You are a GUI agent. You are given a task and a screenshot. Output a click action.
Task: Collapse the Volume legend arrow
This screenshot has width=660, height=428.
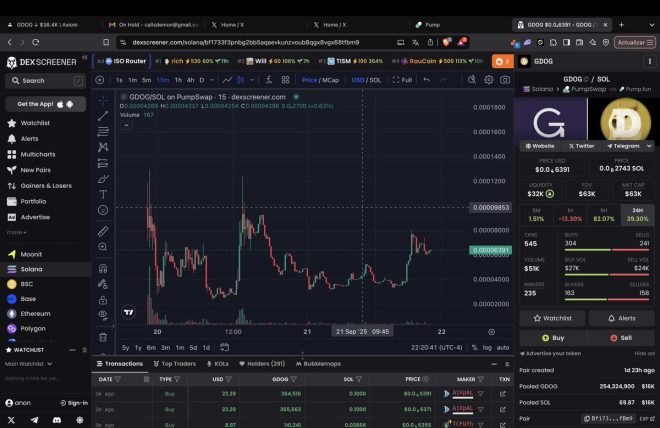pos(126,125)
